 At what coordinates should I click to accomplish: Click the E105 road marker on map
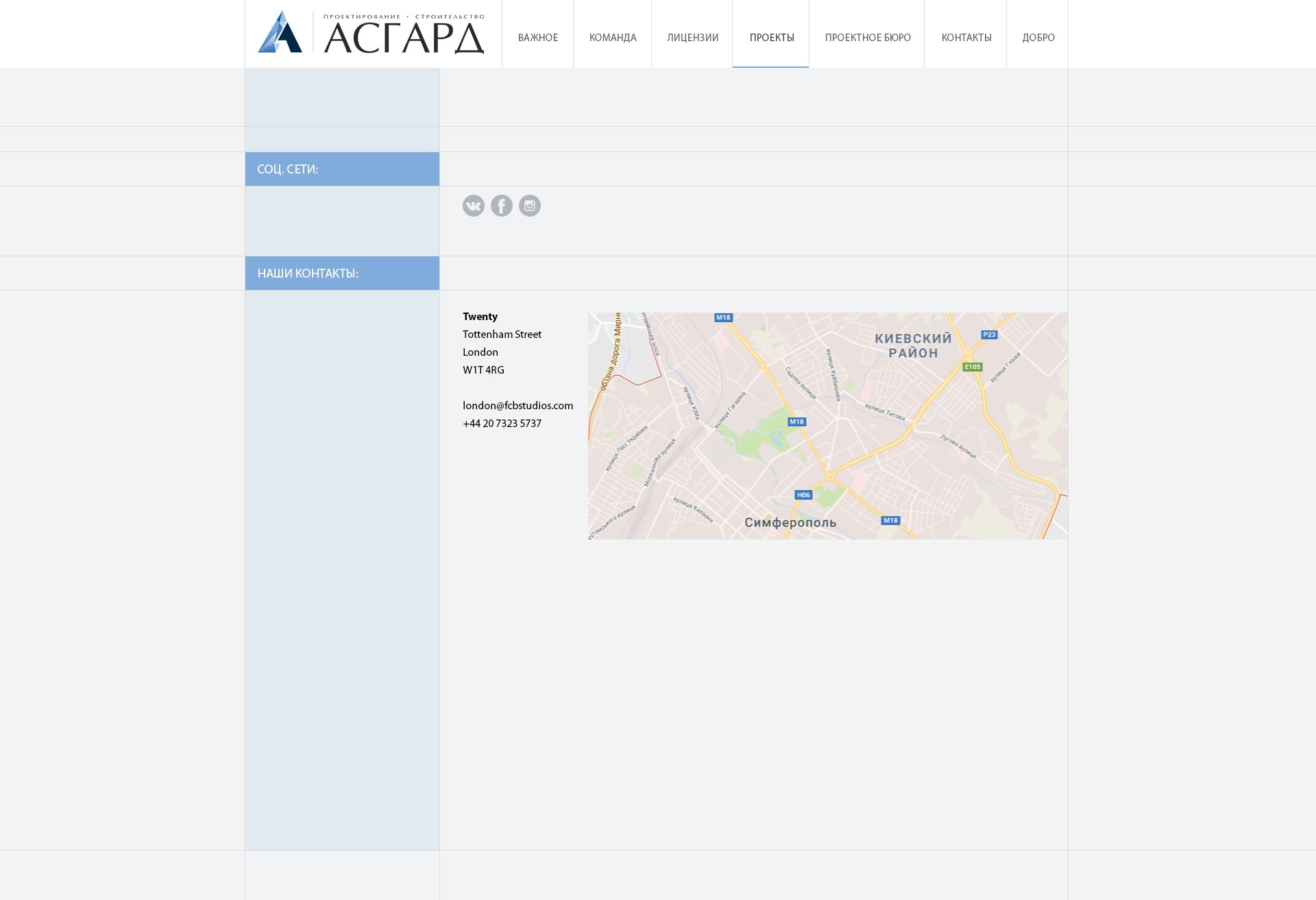[972, 367]
